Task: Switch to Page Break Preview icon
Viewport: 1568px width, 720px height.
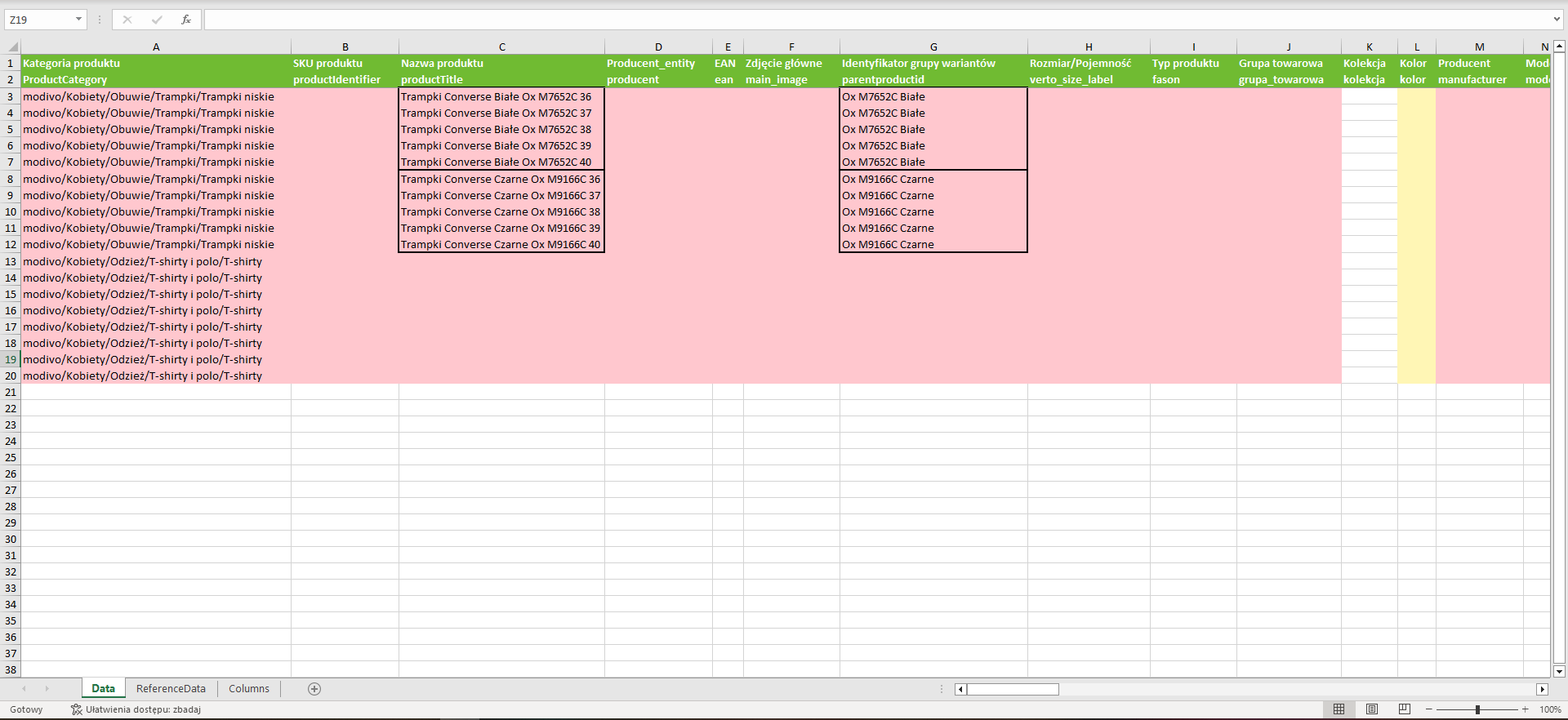Action: point(1405,709)
